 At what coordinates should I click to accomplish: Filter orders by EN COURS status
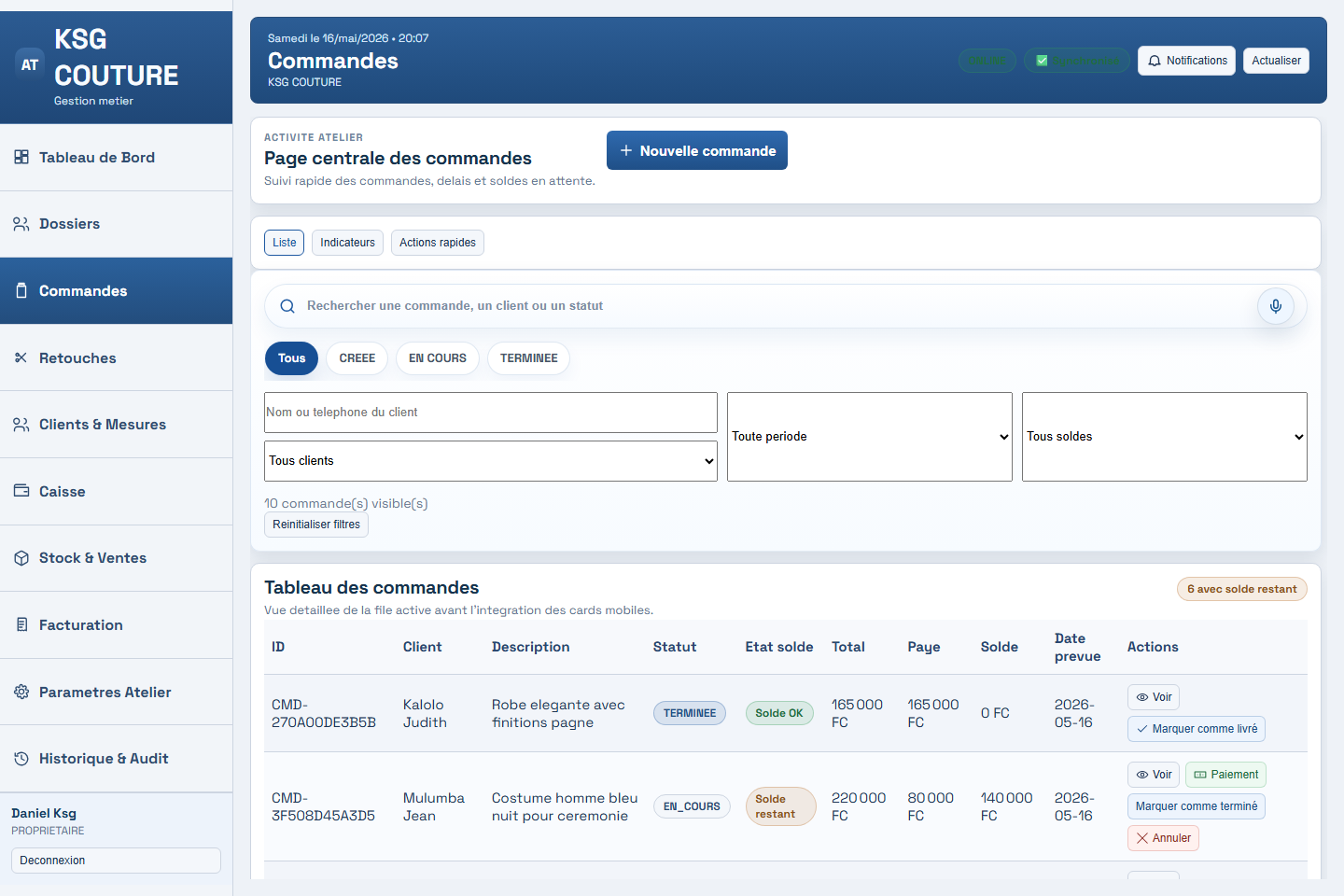point(438,358)
